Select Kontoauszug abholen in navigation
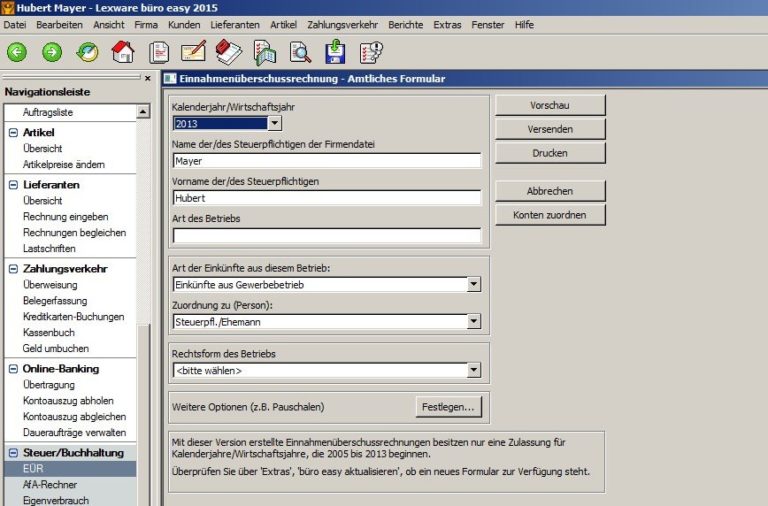 point(68,401)
